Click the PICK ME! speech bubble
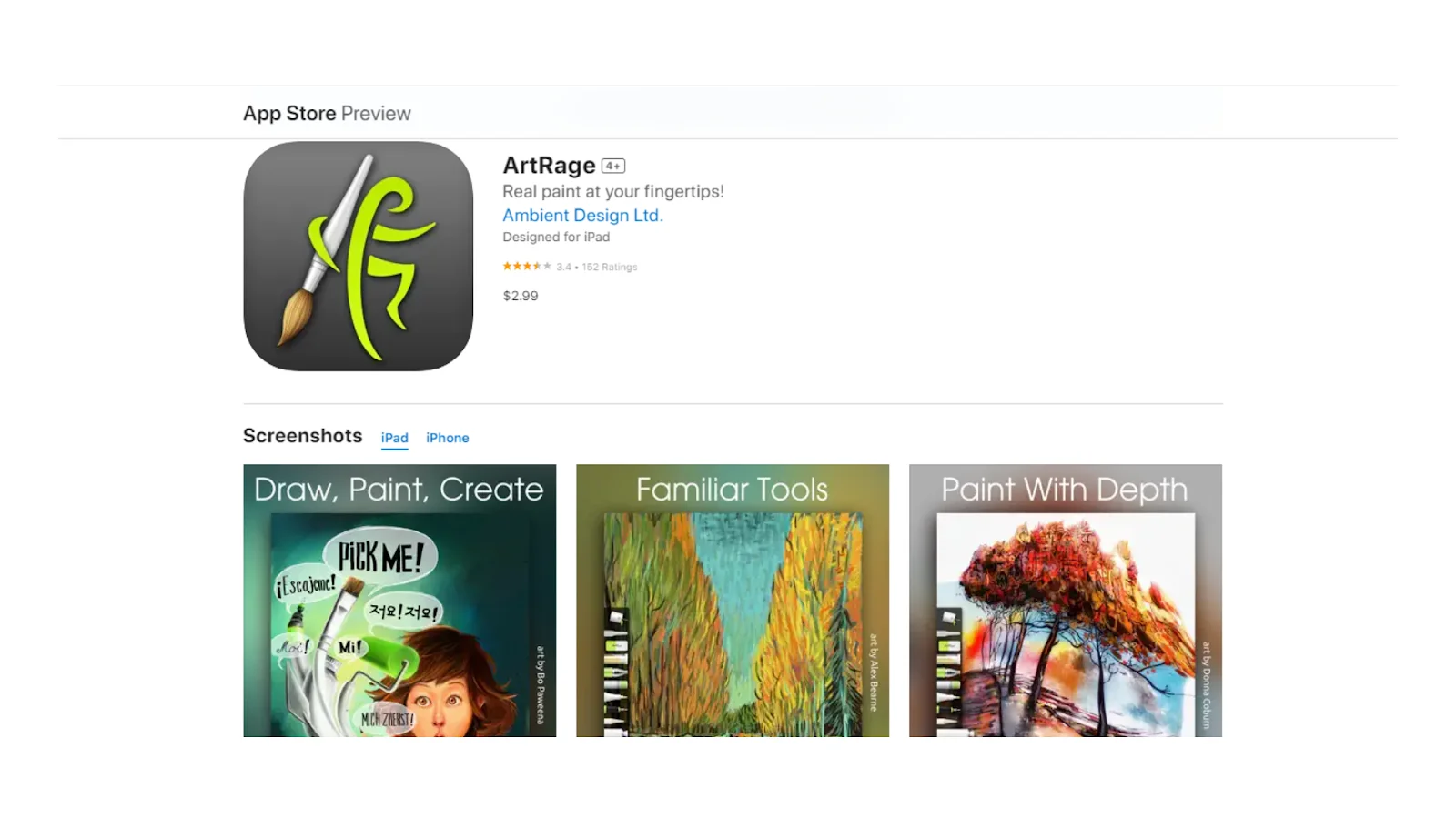This screenshot has width=1456, height=819. pyautogui.click(x=380, y=556)
